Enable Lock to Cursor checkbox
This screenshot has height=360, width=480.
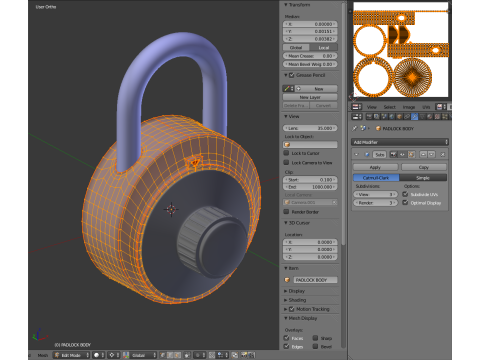pyautogui.click(x=286, y=153)
